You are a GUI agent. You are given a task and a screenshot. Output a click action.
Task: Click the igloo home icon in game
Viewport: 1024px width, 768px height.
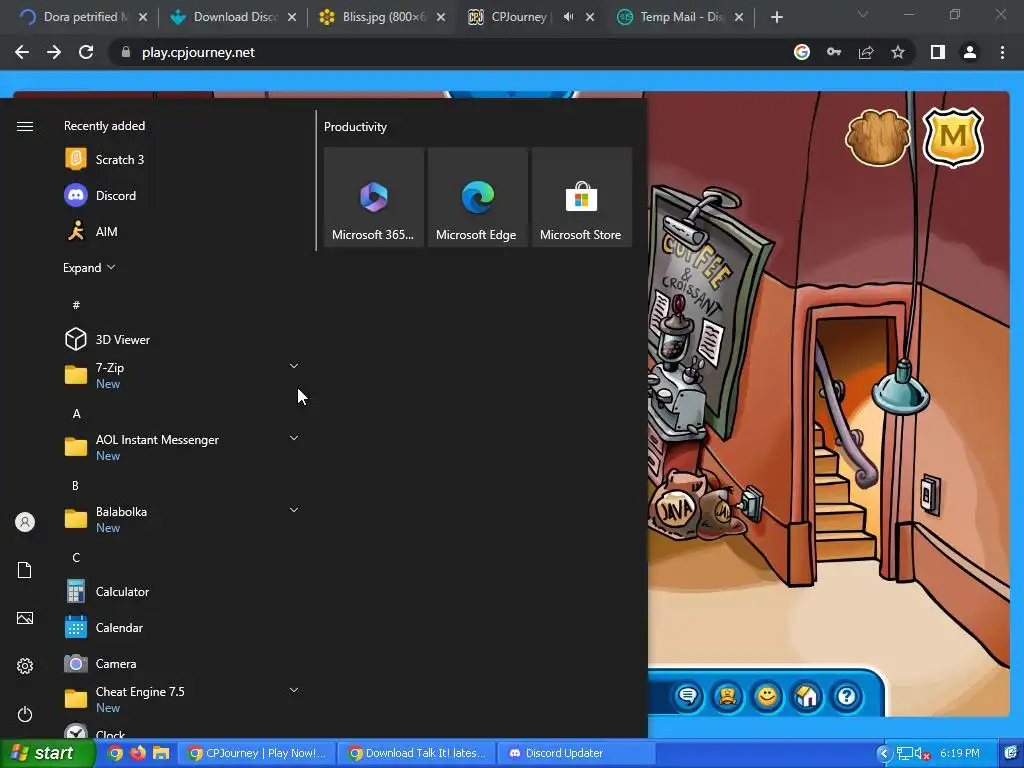(x=807, y=696)
